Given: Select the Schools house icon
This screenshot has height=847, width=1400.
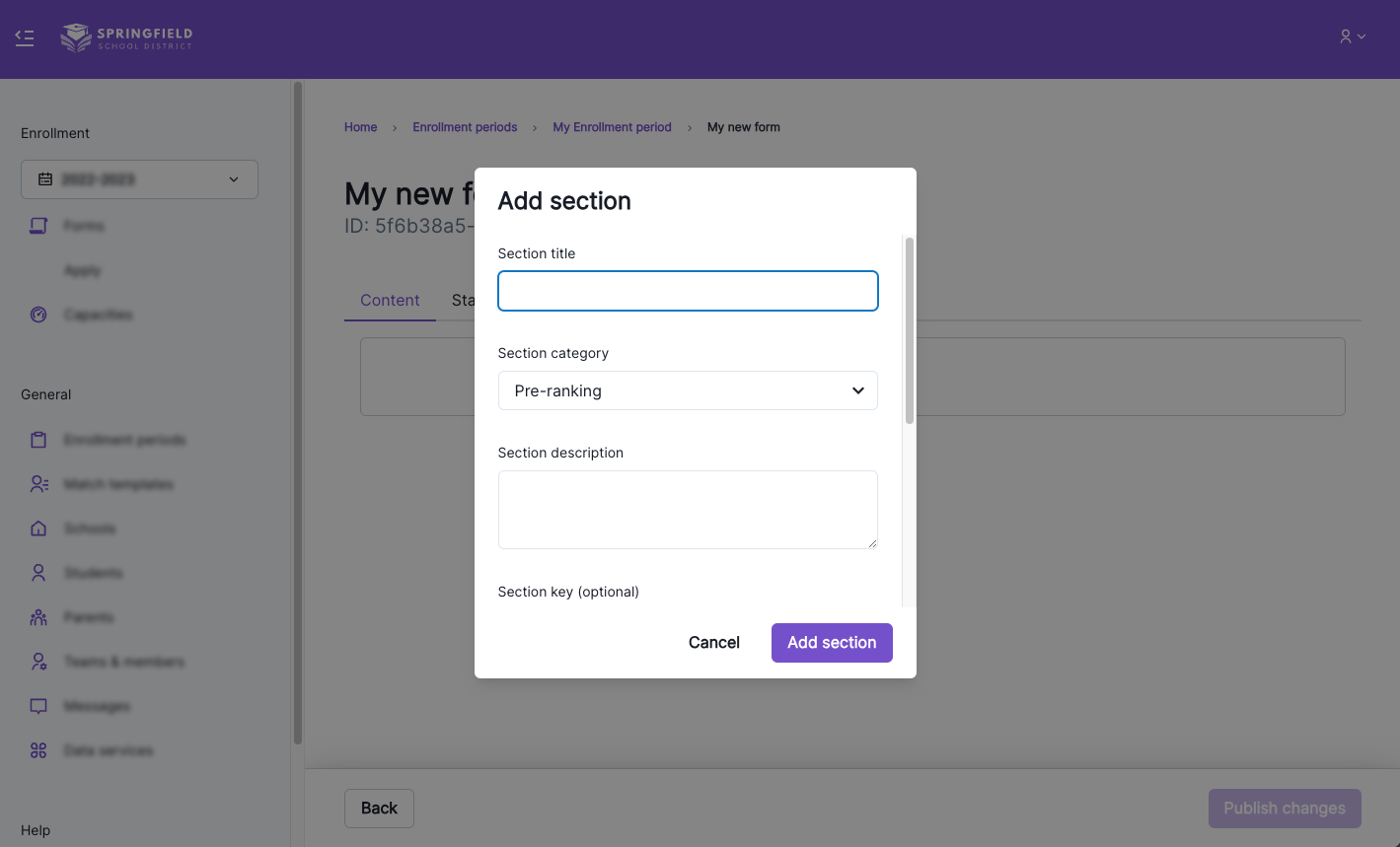Looking at the screenshot, I should tap(38, 529).
